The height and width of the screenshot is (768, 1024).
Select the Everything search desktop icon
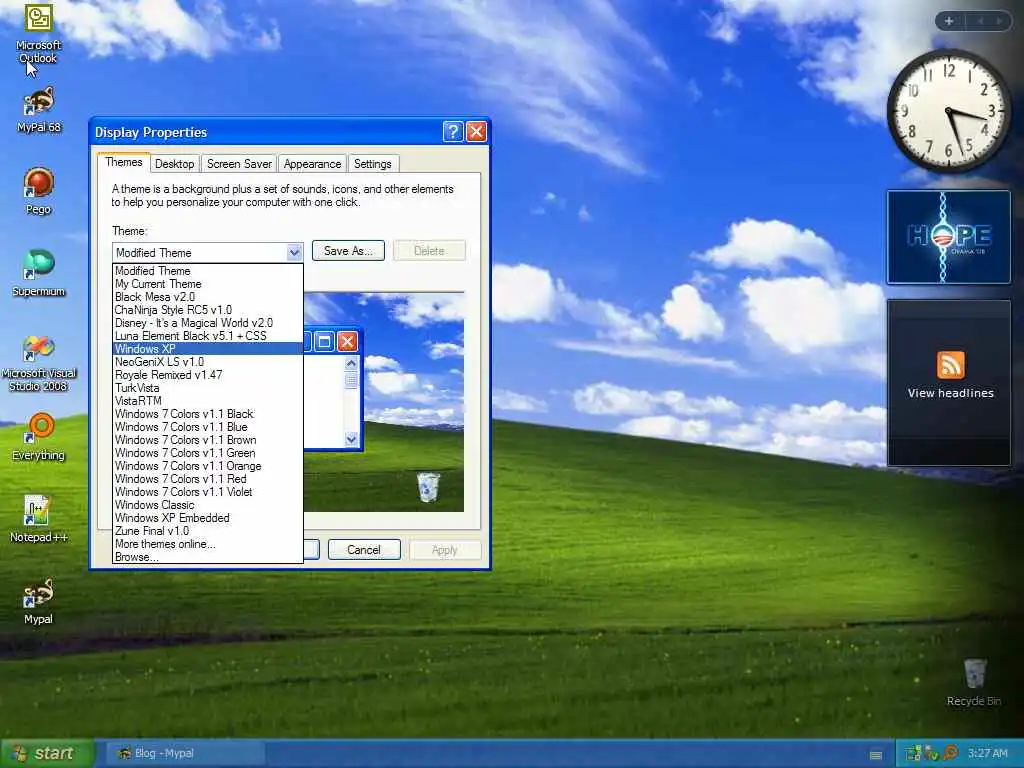(39, 436)
